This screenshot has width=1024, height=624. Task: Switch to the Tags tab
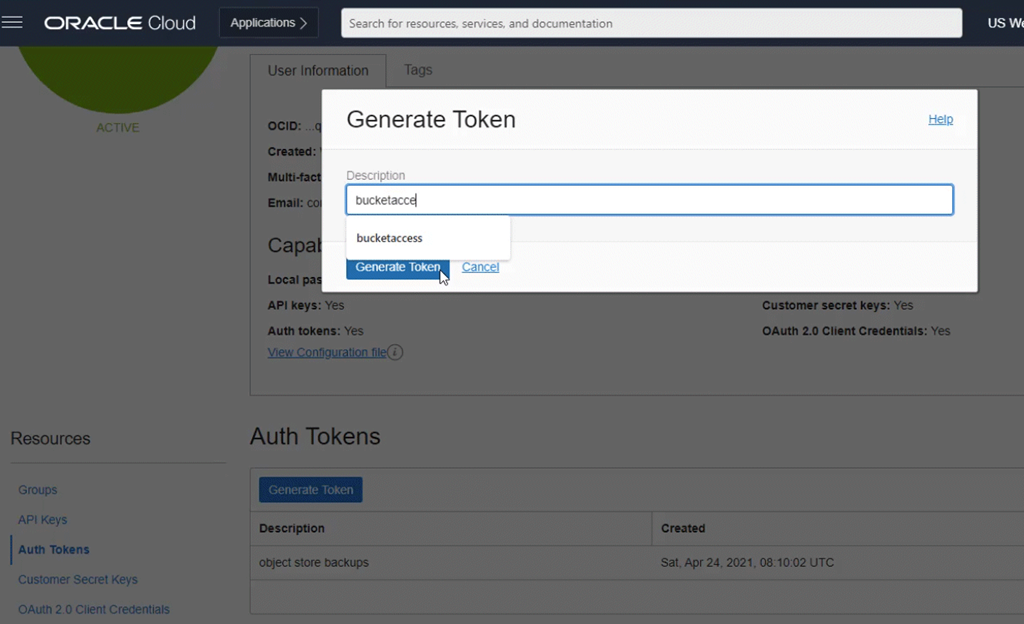(x=418, y=70)
